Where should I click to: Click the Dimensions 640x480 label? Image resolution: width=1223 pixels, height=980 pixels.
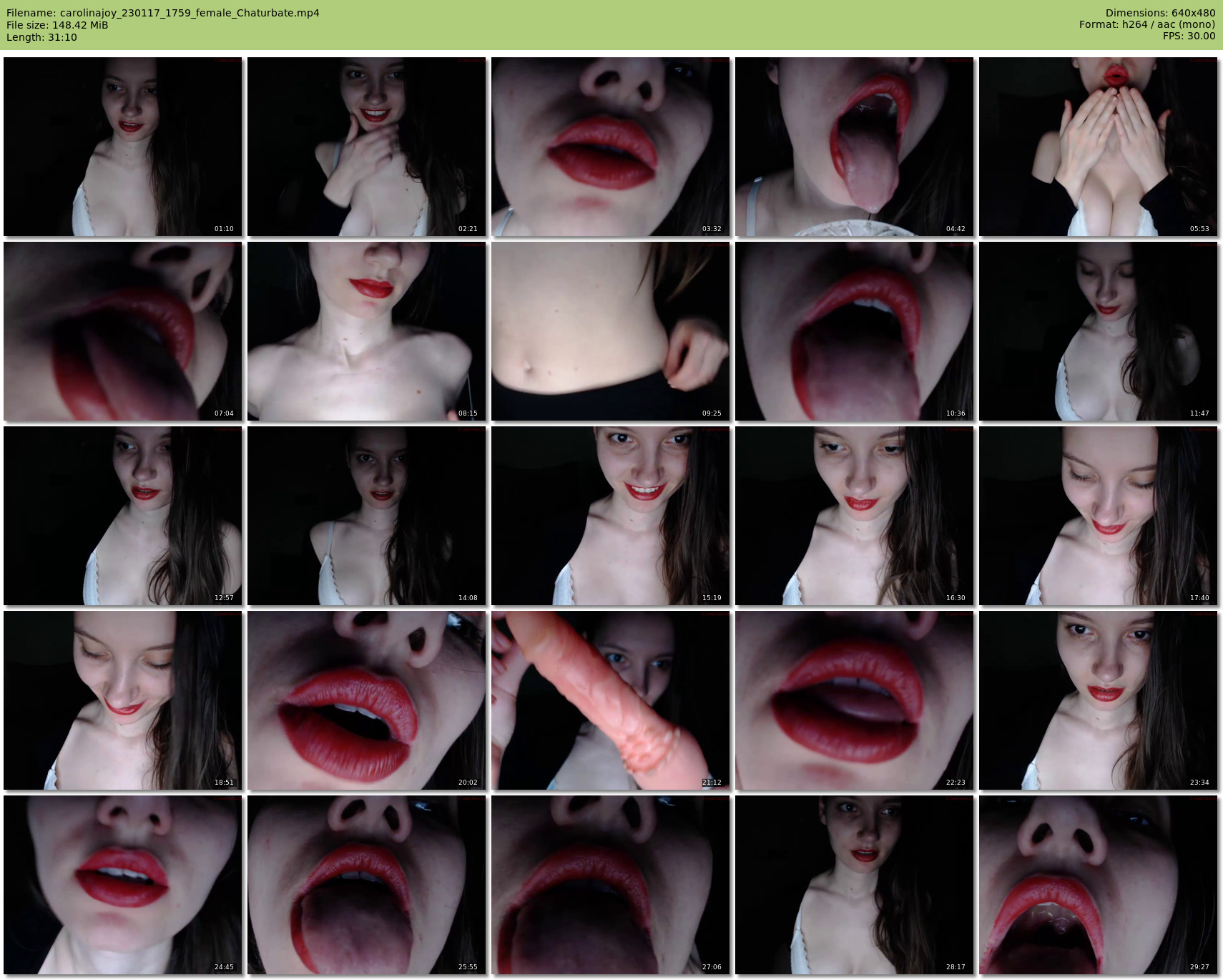pyautogui.click(x=1160, y=13)
